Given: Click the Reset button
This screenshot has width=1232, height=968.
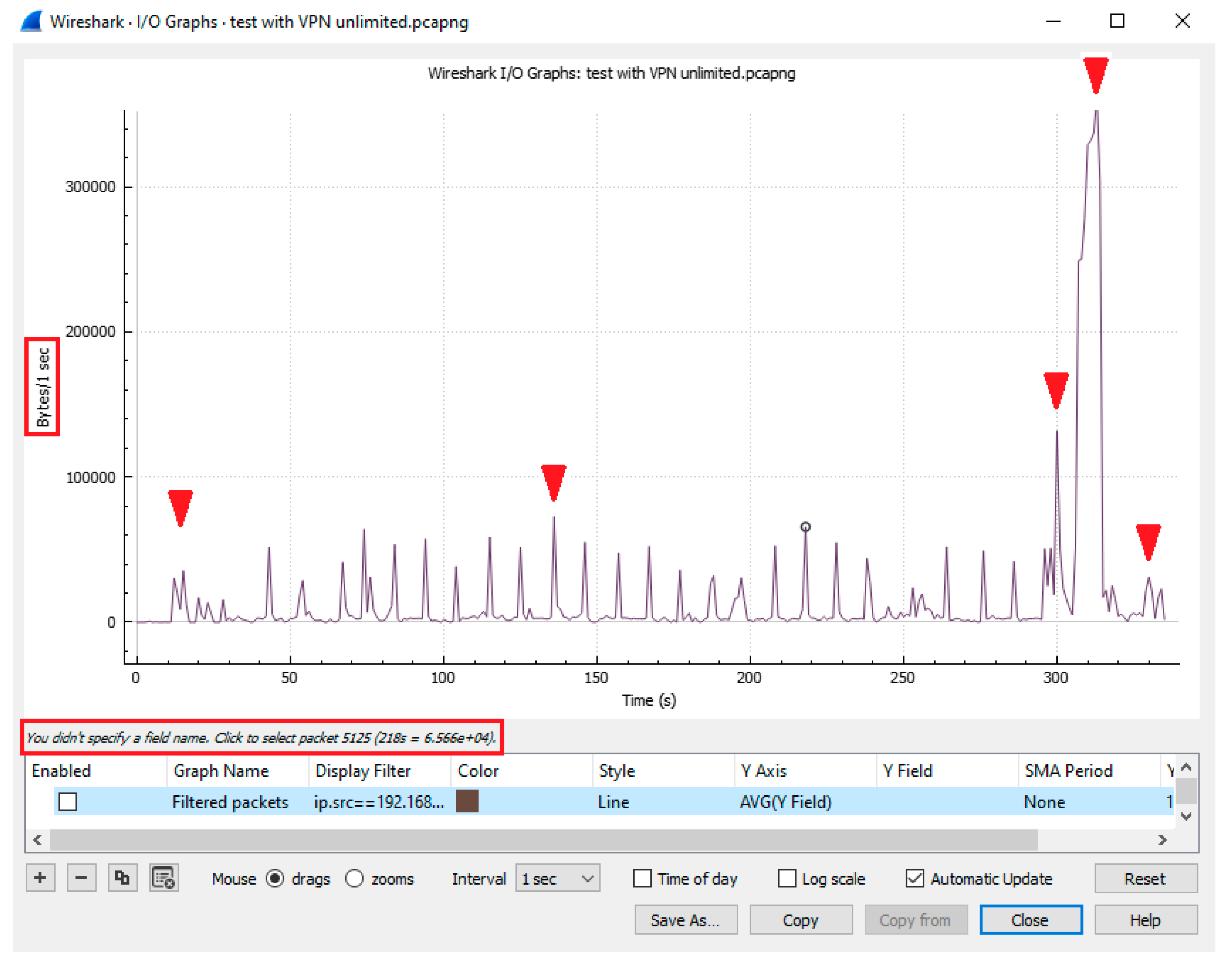Looking at the screenshot, I should [x=1146, y=878].
